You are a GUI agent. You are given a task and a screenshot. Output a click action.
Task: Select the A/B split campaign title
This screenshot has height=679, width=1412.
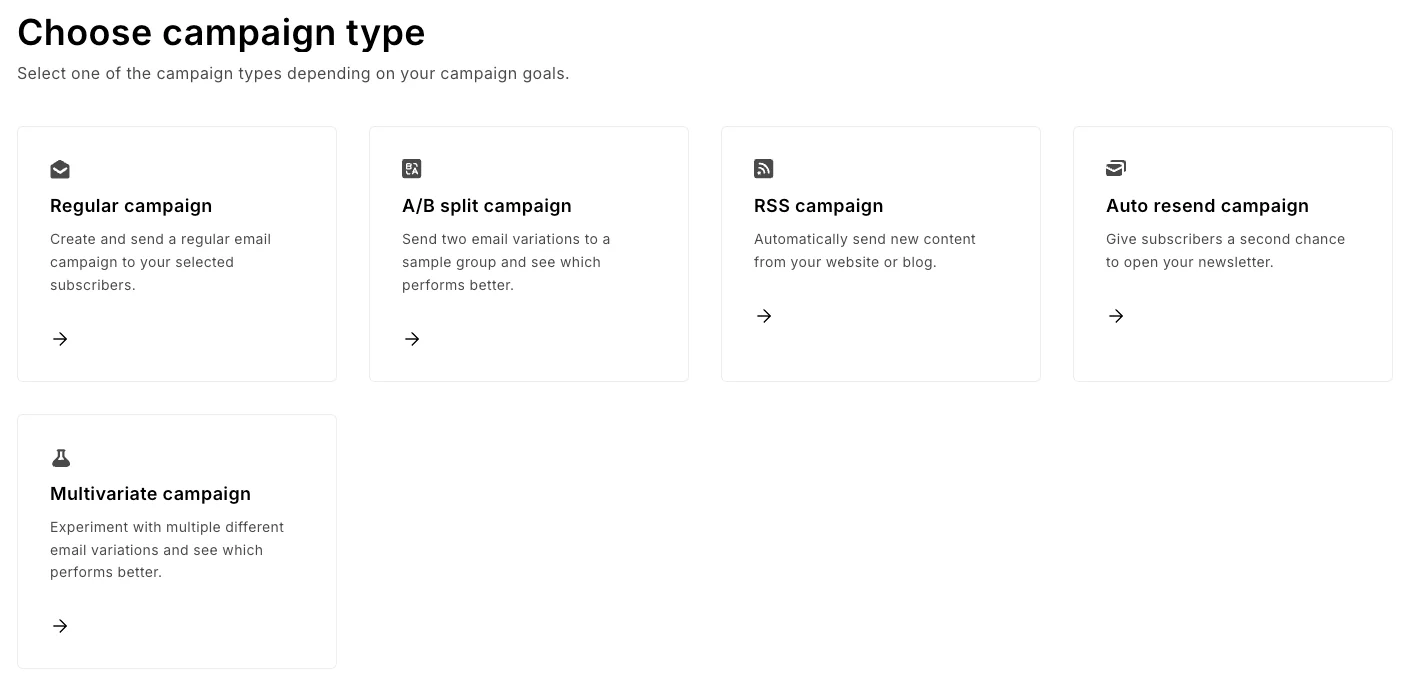pos(487,206)
